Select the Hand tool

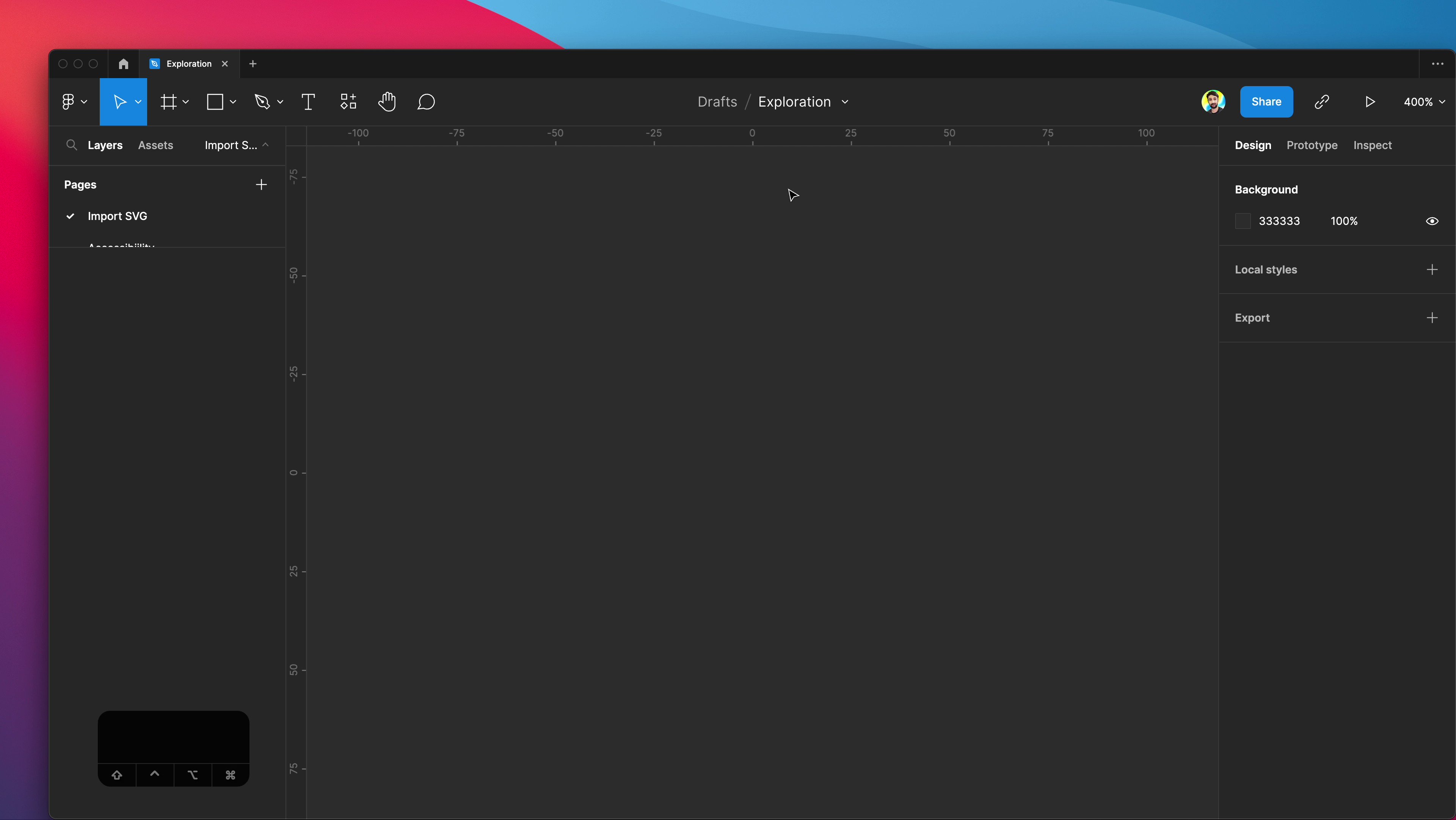tap(387, 102)
